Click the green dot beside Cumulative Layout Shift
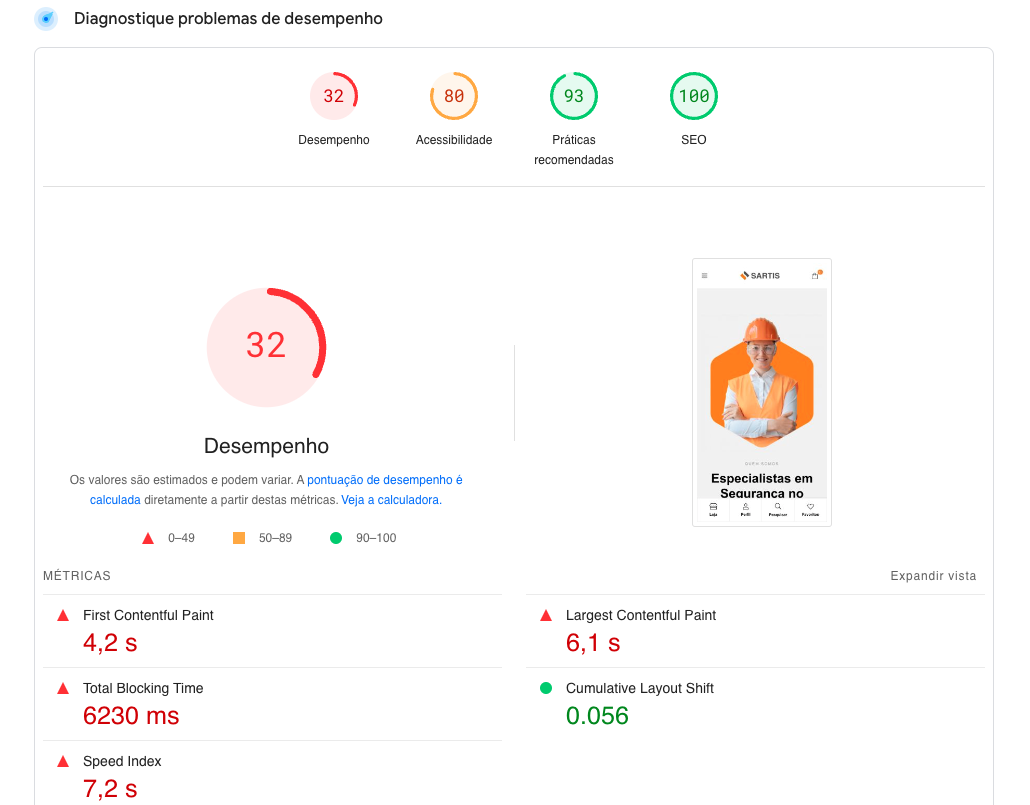 point(547,688)
